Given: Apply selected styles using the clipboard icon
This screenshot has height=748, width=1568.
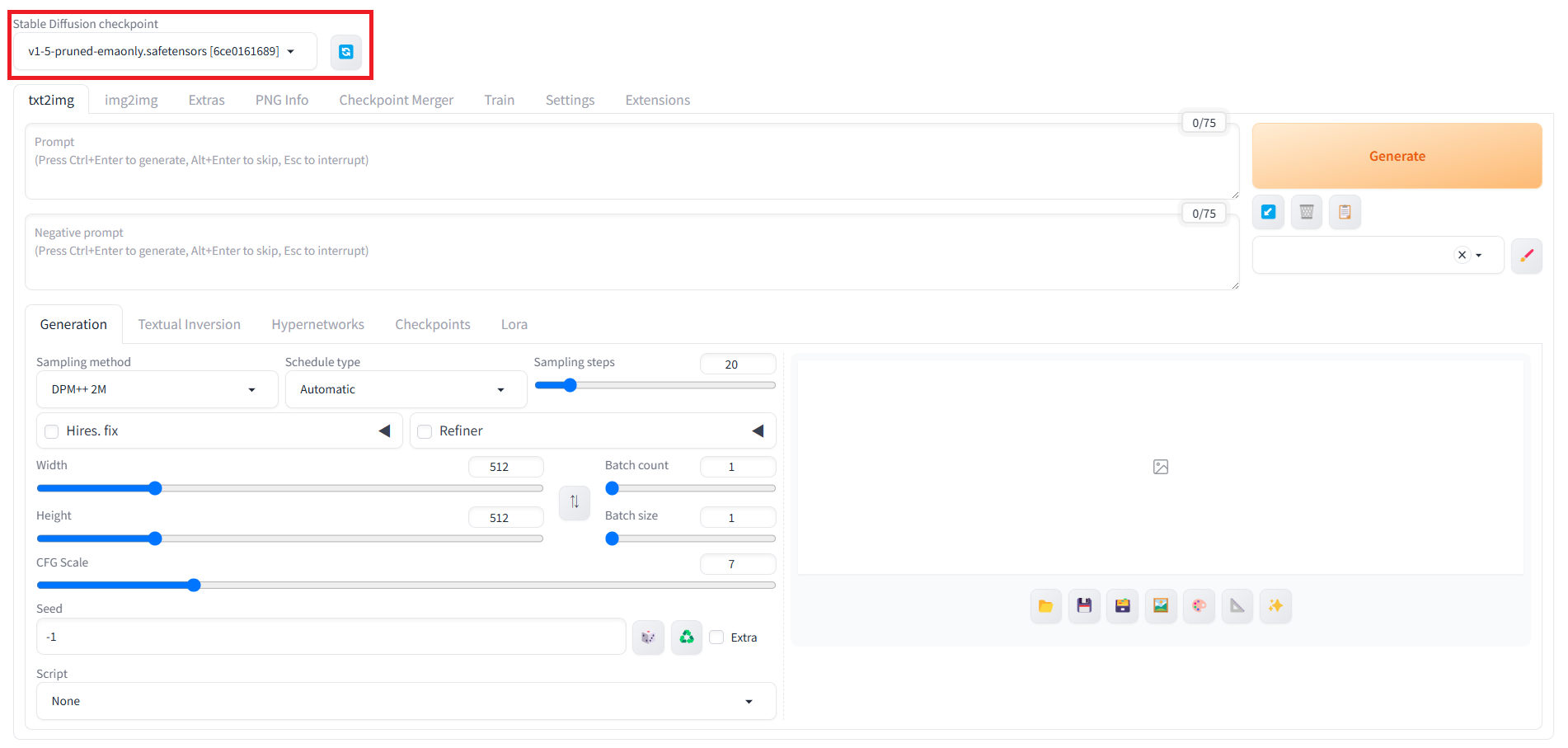Looking at the screenshot, I should pos(1345,212).
